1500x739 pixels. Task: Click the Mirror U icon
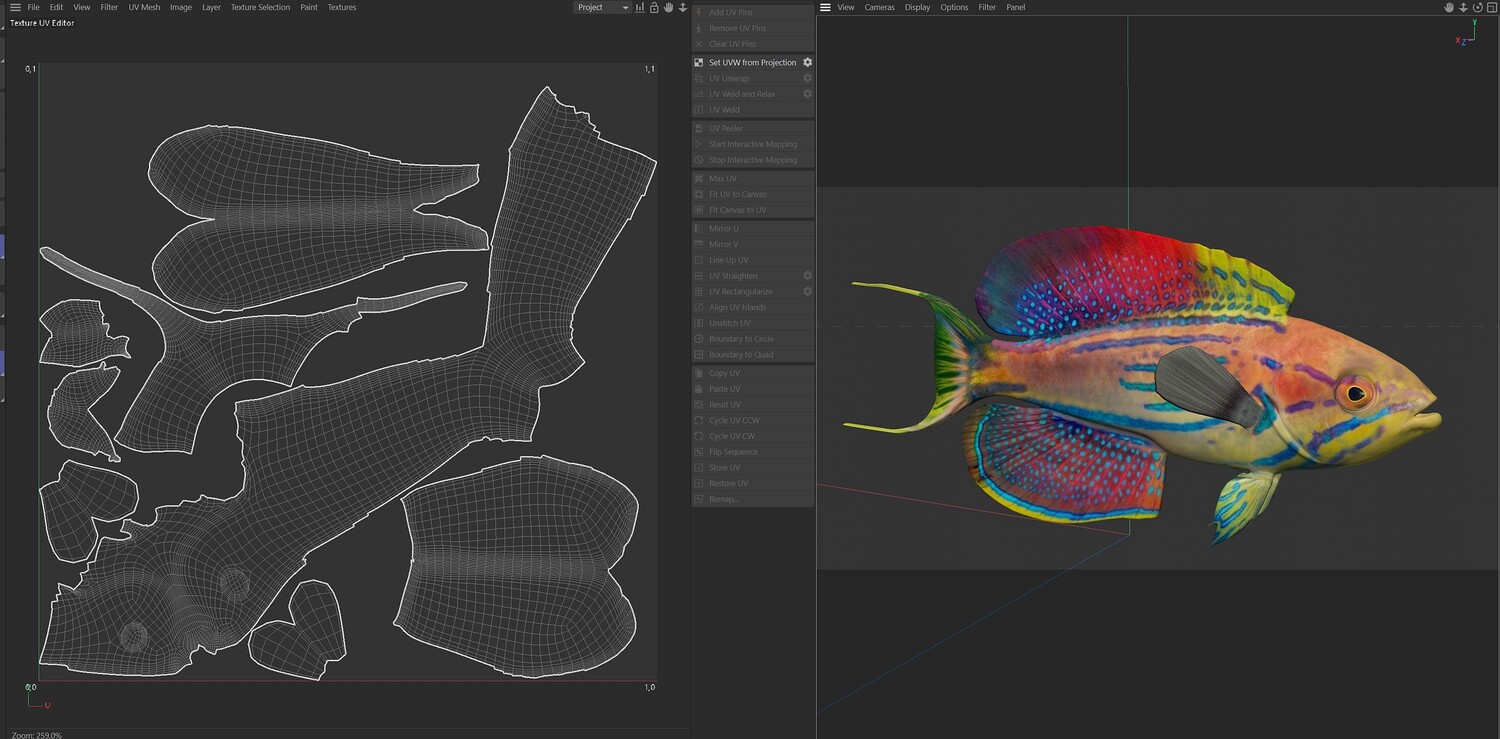point(699,228)
